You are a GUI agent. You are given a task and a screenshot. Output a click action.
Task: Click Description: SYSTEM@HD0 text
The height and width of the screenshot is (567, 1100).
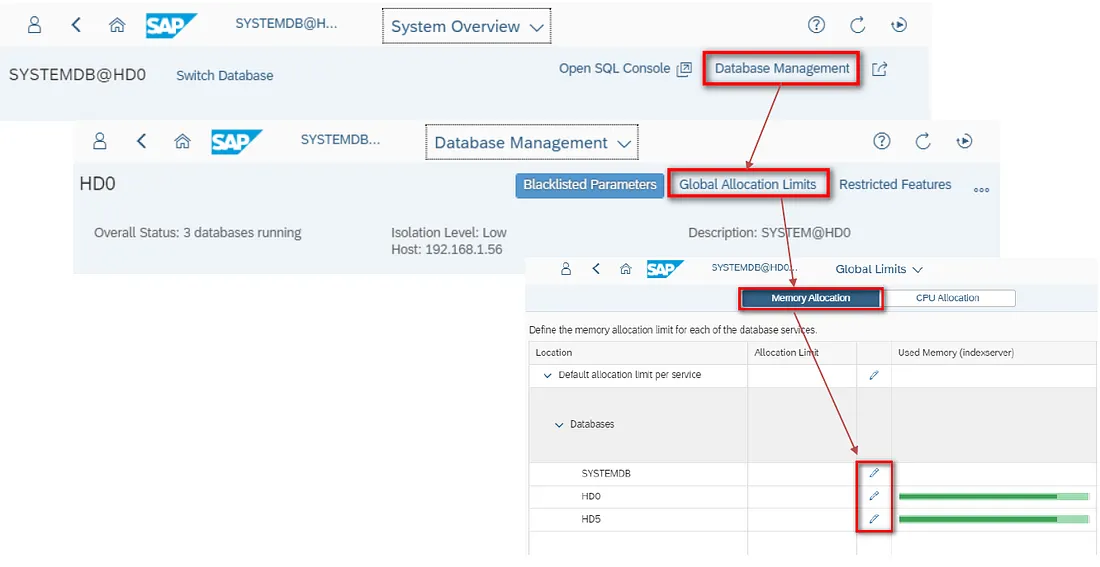tap(770, 232)
